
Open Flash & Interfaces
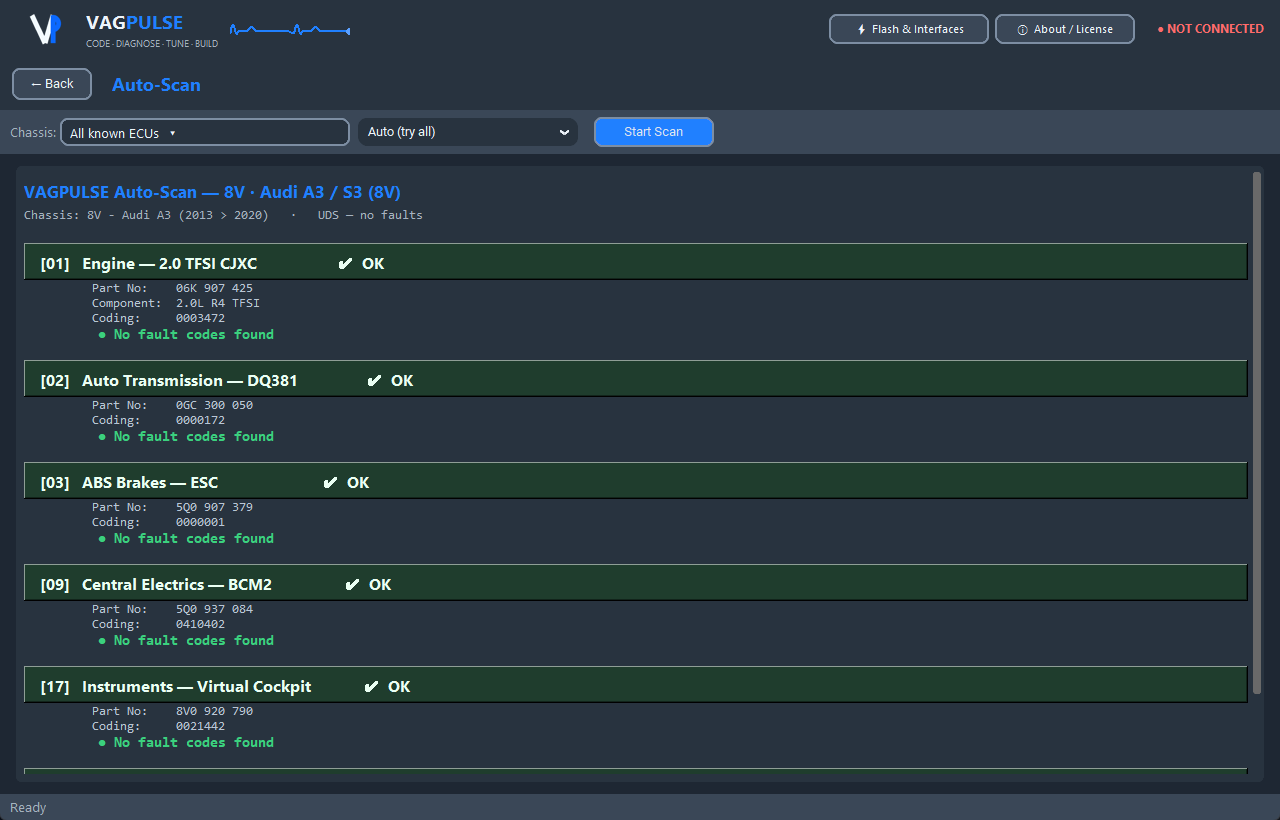909,29
